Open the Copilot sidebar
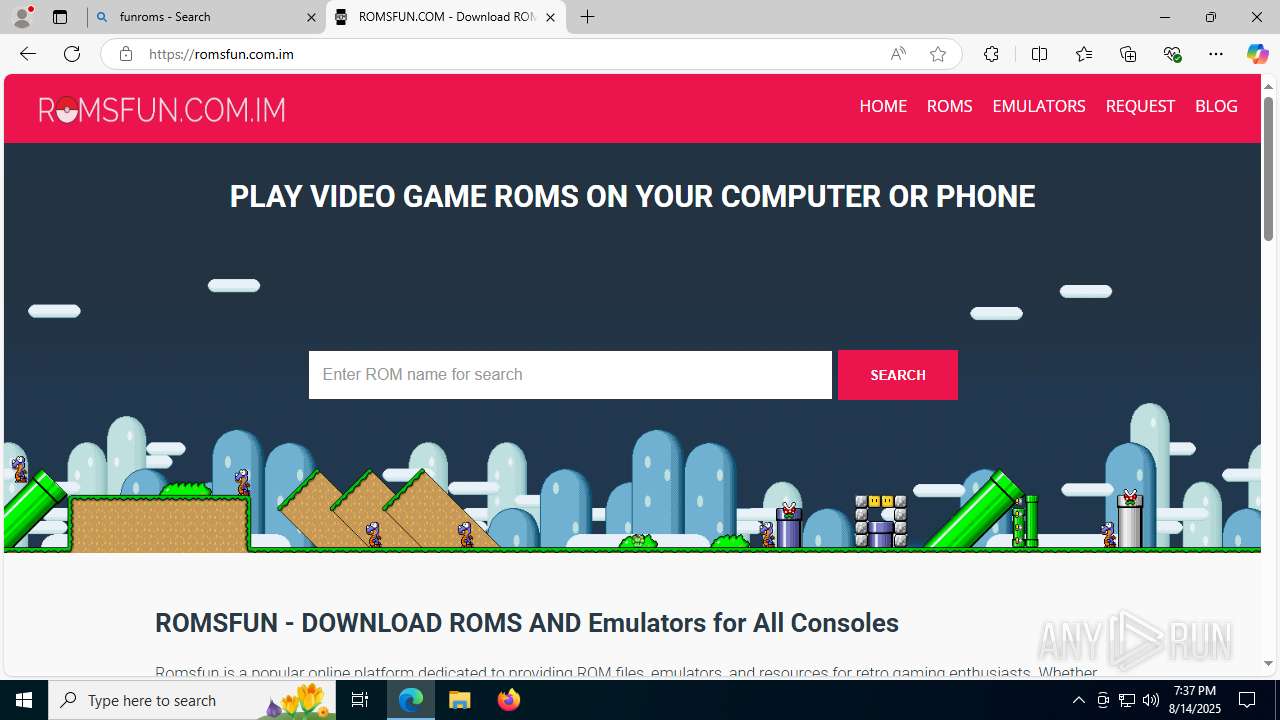The height and width of the screenshot is (720, 1280). [1257, 54]
